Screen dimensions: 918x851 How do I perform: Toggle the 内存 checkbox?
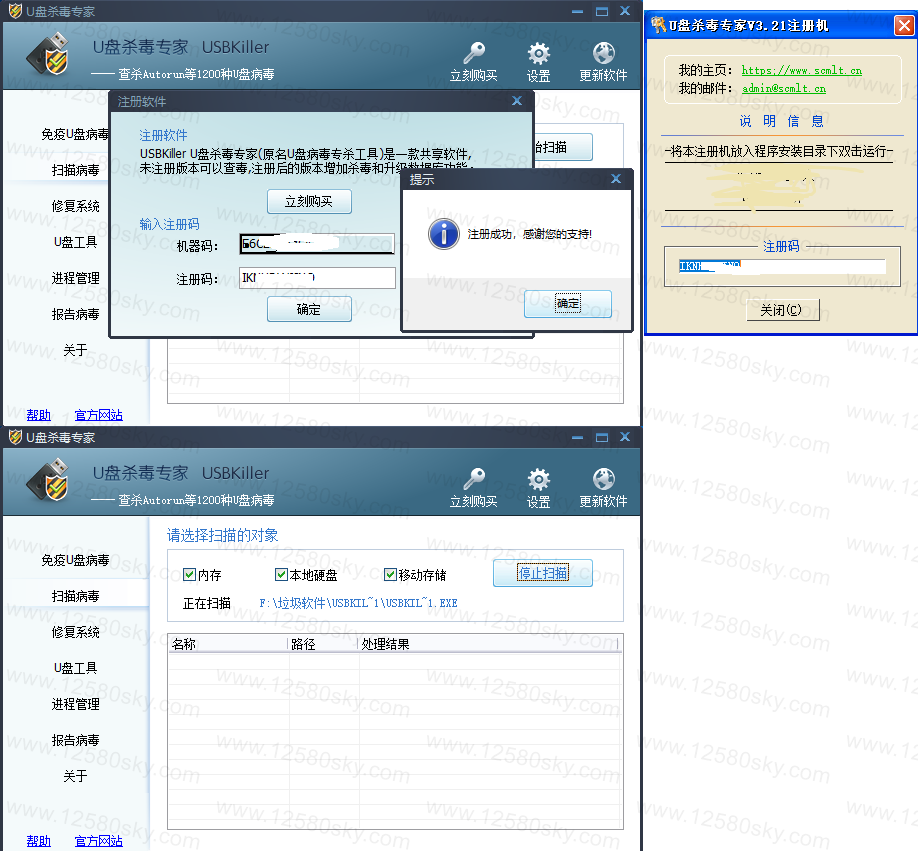[x=189, y=575]
